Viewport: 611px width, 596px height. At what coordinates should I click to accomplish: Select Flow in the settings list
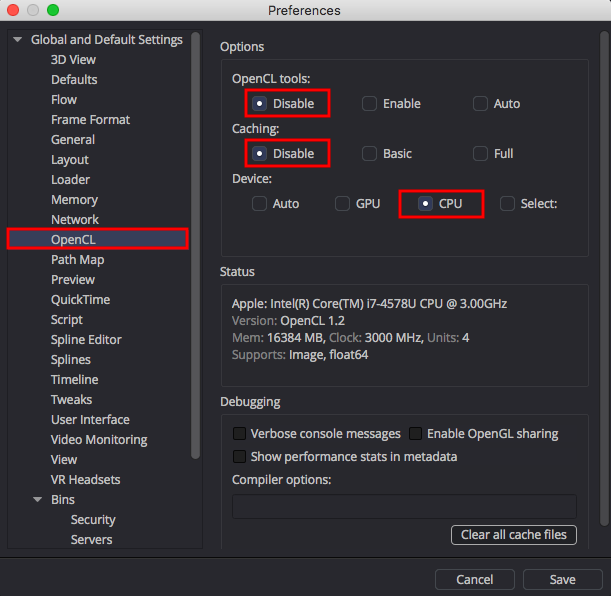(x=64, y=100)
